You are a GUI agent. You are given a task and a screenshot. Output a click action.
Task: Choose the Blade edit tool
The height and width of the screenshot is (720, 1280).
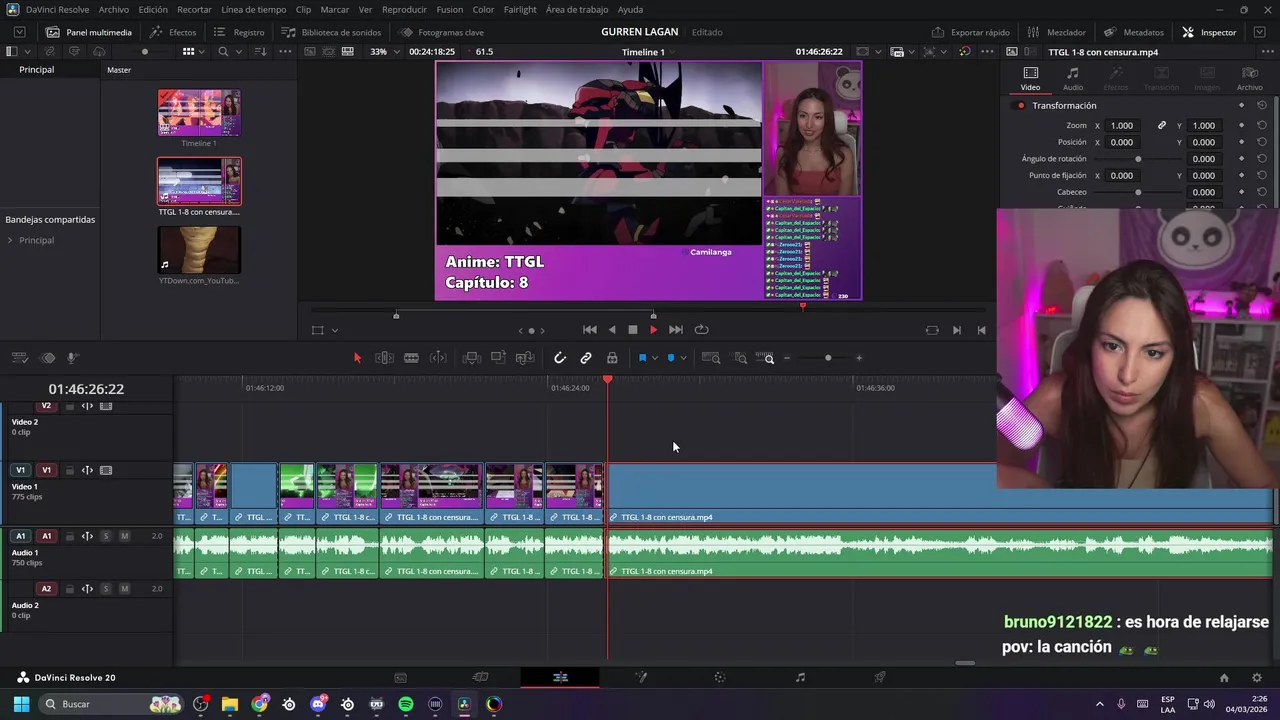click(x=411, y=358)
